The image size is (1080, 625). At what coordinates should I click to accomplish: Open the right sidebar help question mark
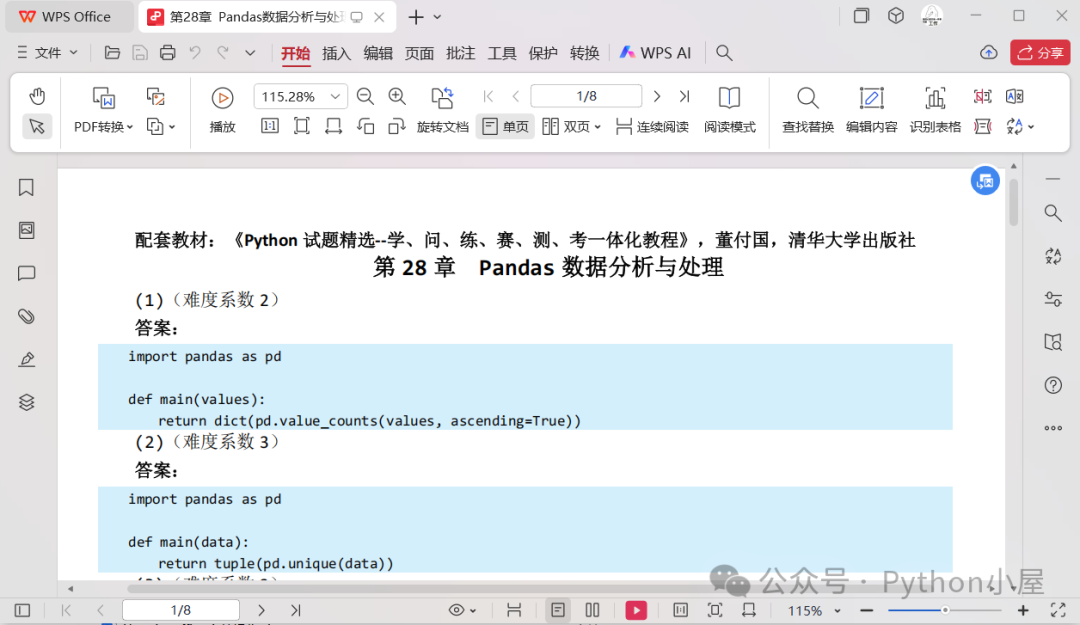(1052, 385)
